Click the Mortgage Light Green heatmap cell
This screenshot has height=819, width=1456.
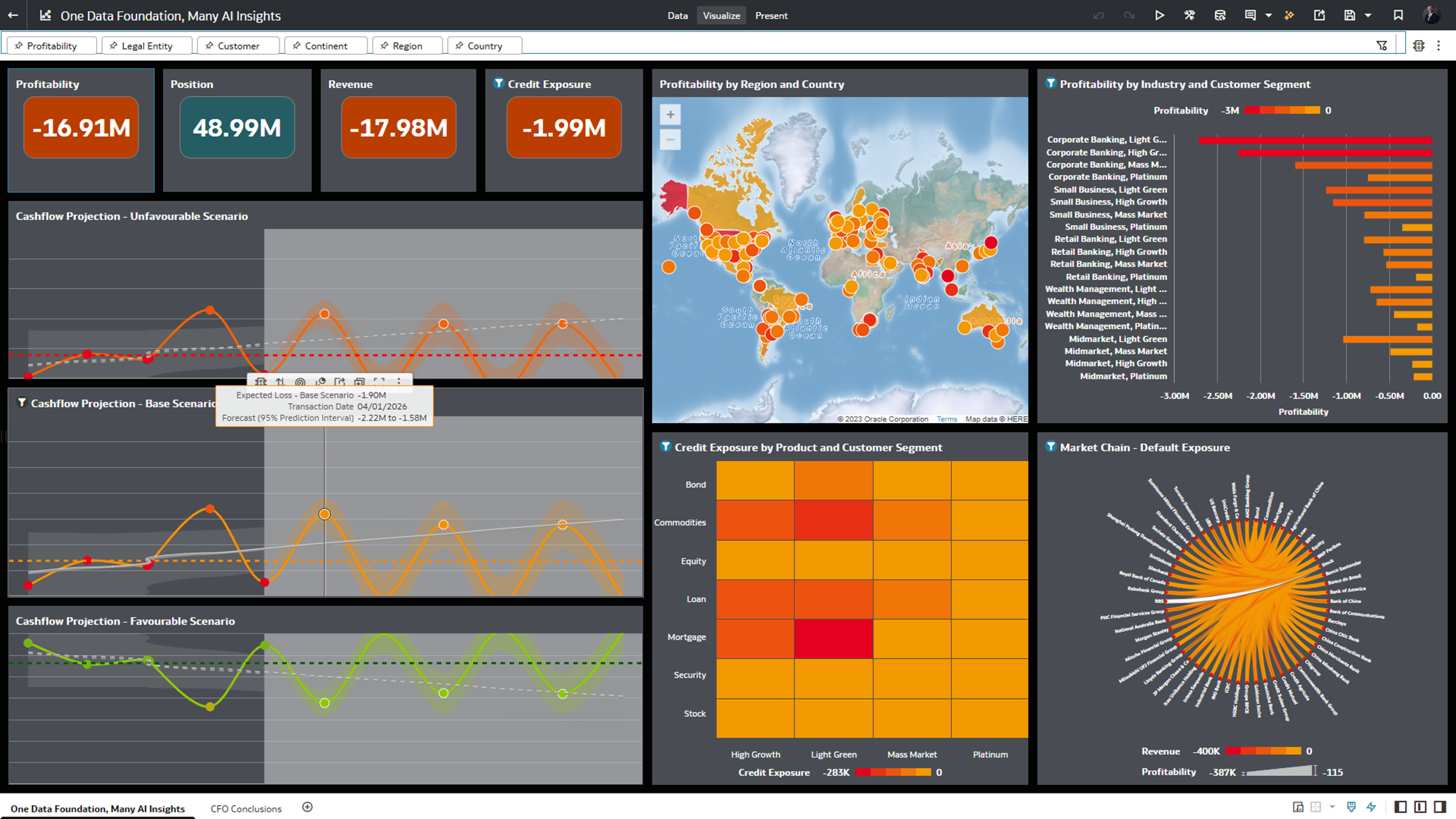point(834,638)
